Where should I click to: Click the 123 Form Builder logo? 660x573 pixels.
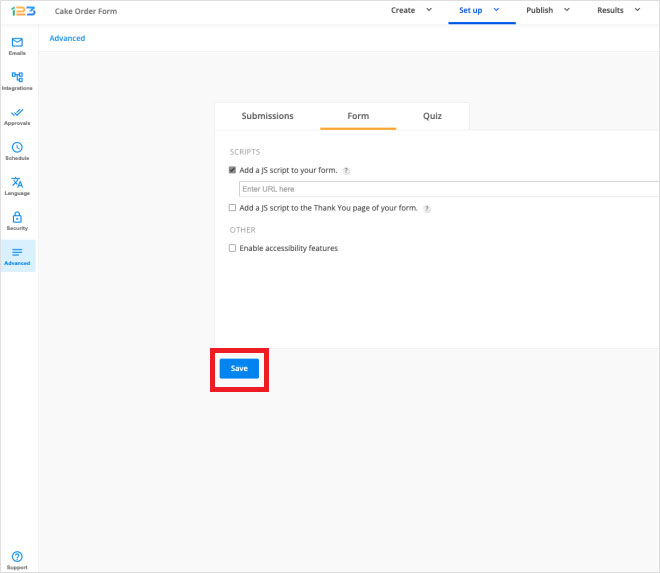23,11
